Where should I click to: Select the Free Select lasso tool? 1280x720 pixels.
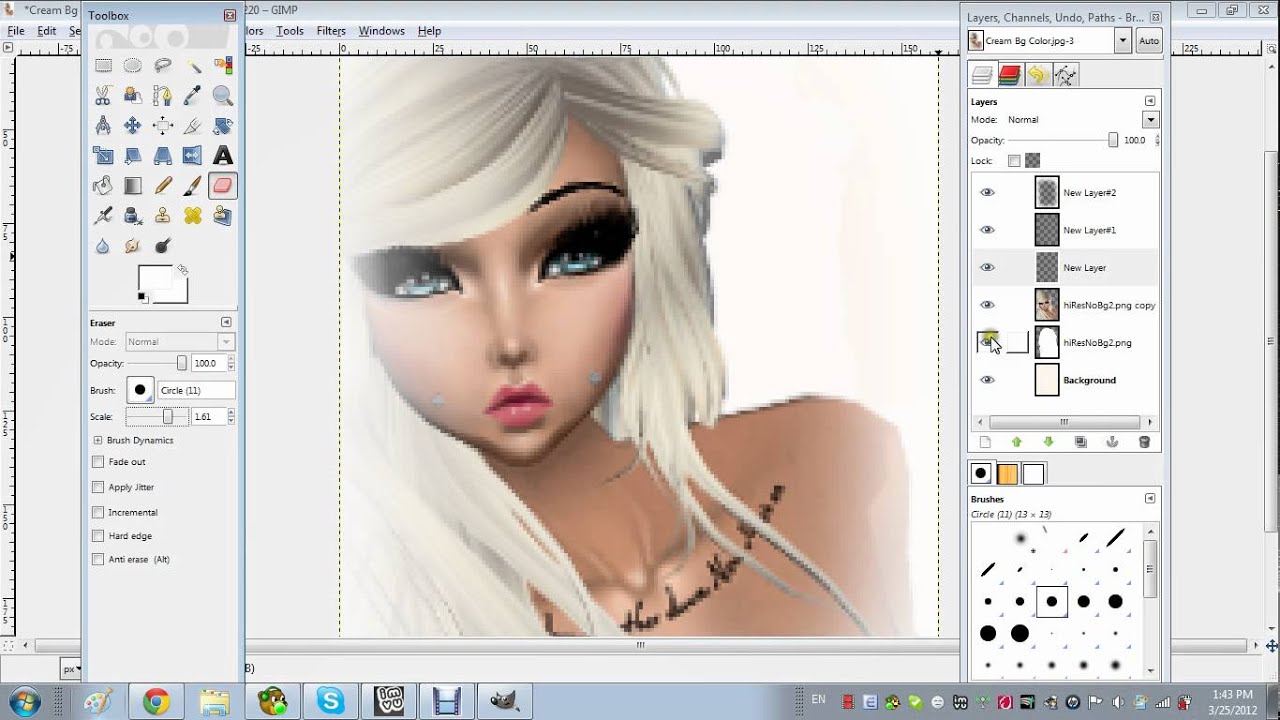(163, 66)
